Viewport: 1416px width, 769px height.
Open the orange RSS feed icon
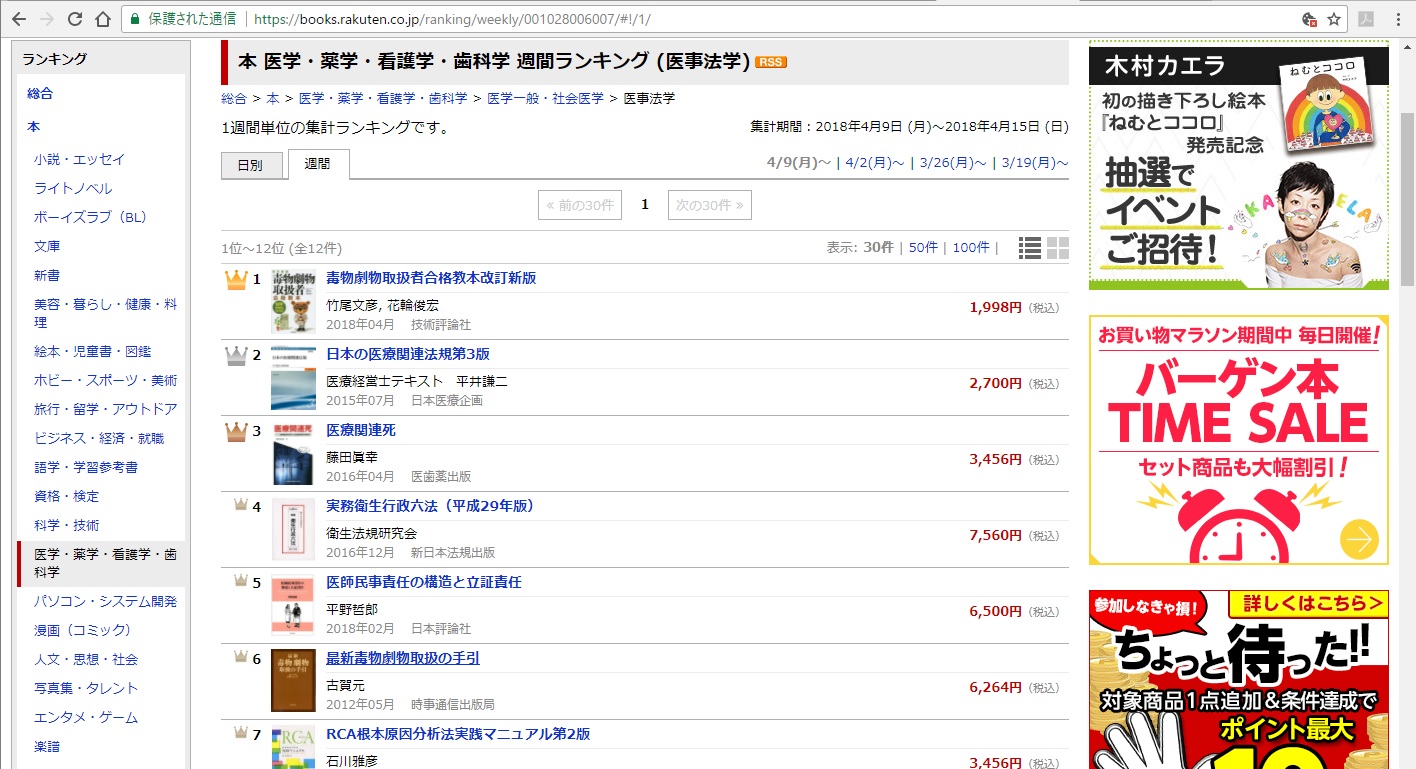(x=771, y=62)
